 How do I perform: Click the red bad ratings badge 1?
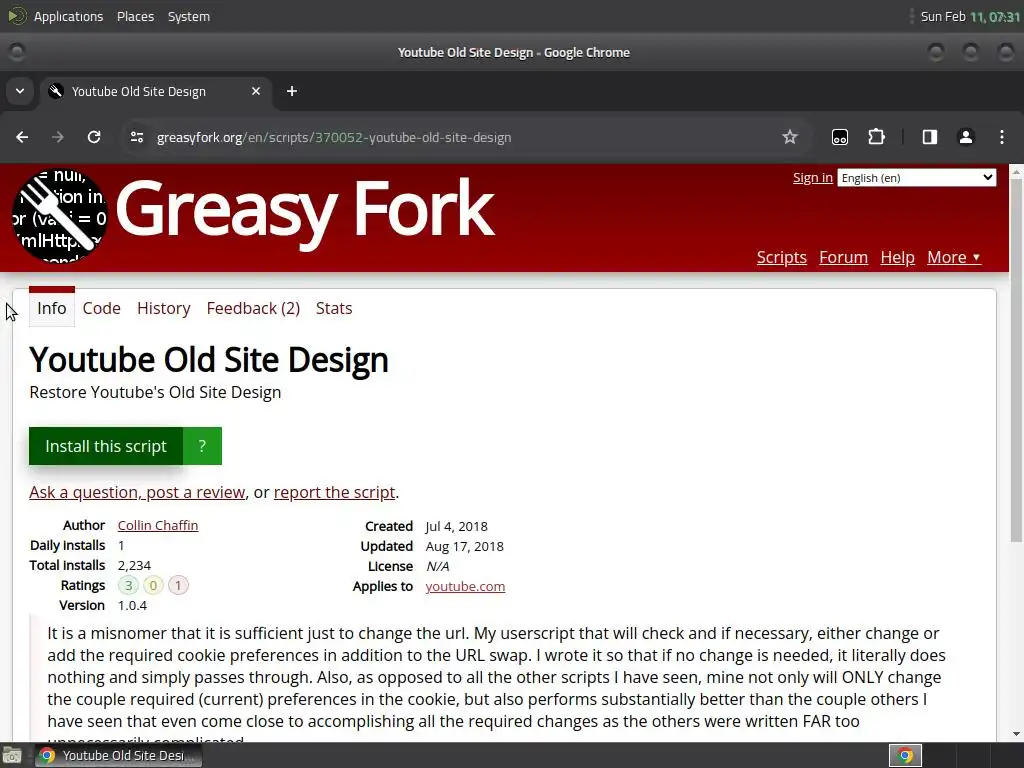pos(178,585)
